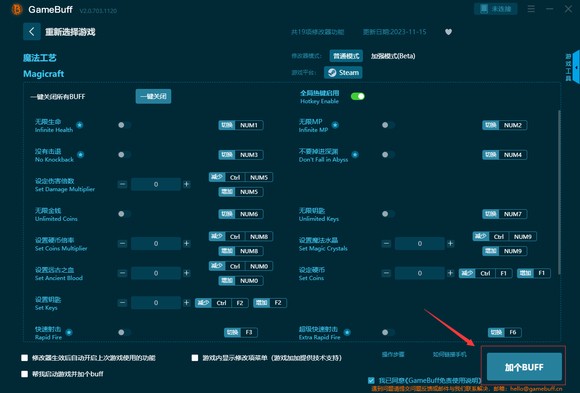Viewport: 580px width, 393px height.
Task: Decrease Set Damage Multiplier with minus button
Action: coord(122,184)
